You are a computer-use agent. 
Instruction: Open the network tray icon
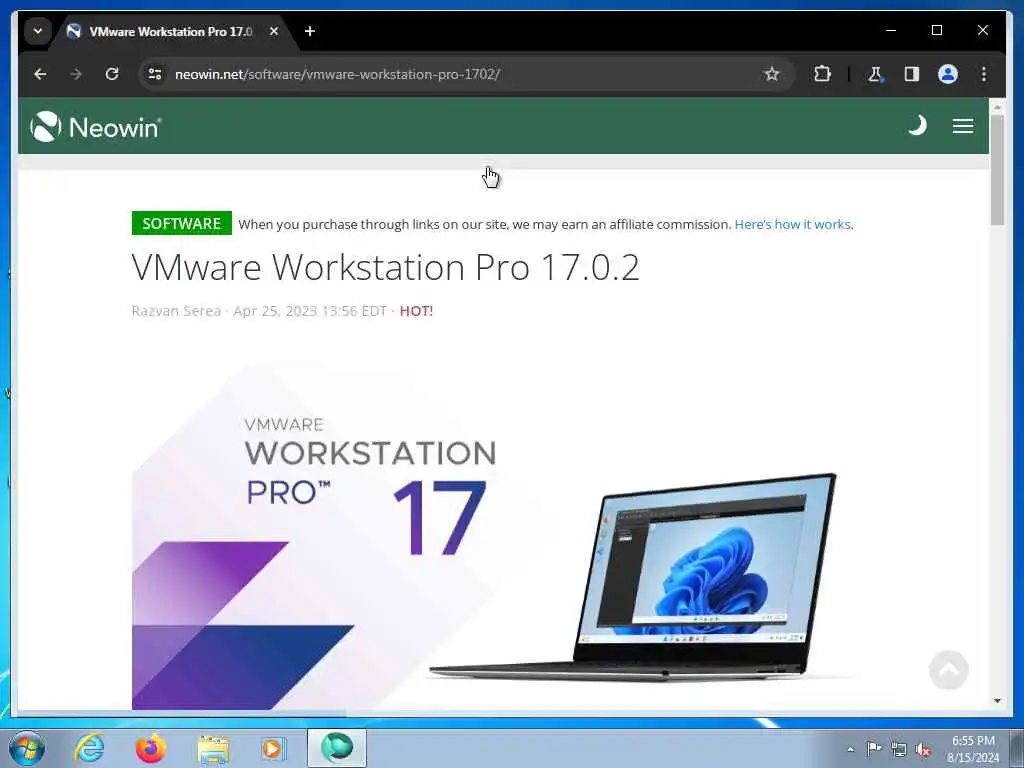tap(899, 749)
